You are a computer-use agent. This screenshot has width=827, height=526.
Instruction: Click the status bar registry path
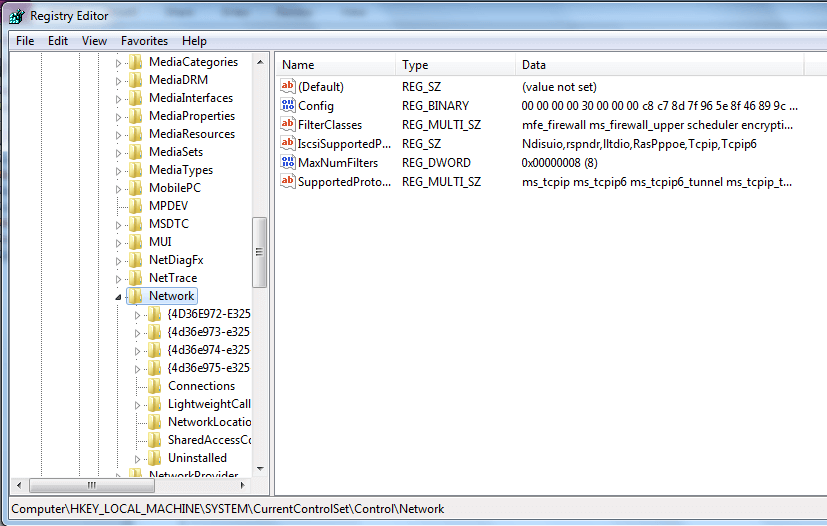coord(227,509)
